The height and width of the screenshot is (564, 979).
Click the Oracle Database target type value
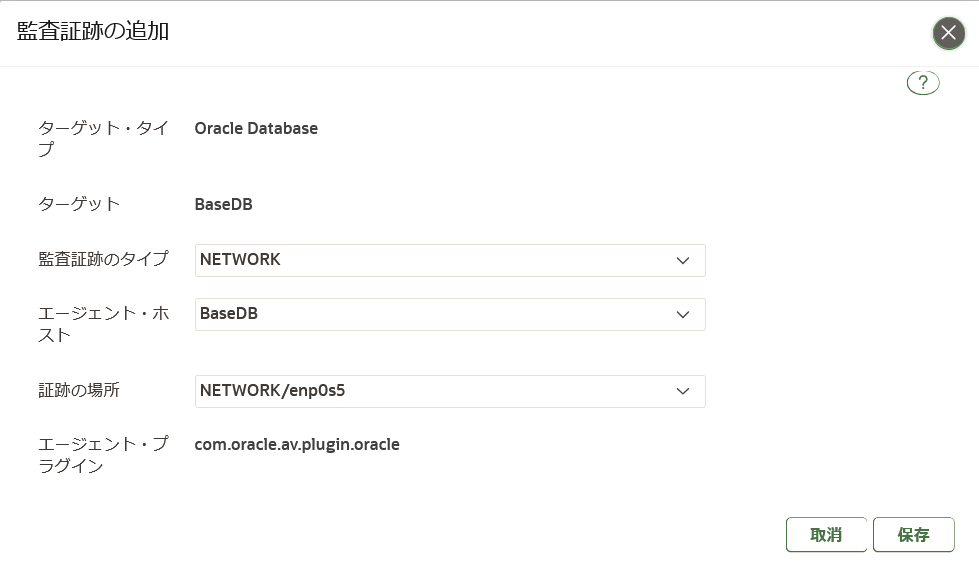[x=256, y=128]
